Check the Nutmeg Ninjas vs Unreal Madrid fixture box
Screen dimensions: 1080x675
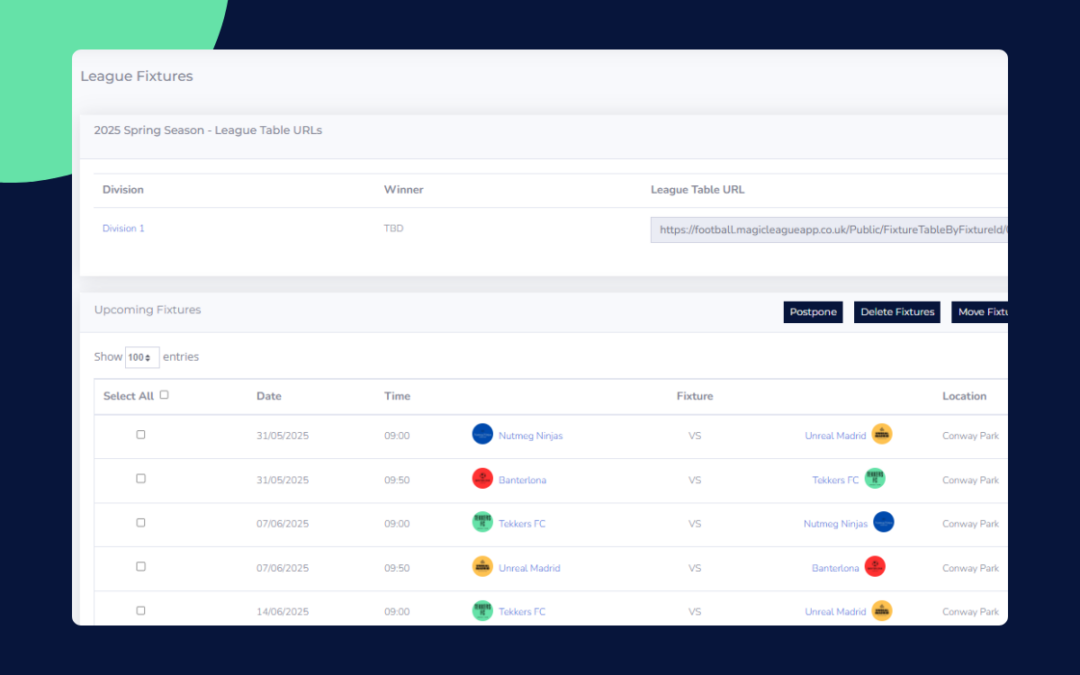141,435
